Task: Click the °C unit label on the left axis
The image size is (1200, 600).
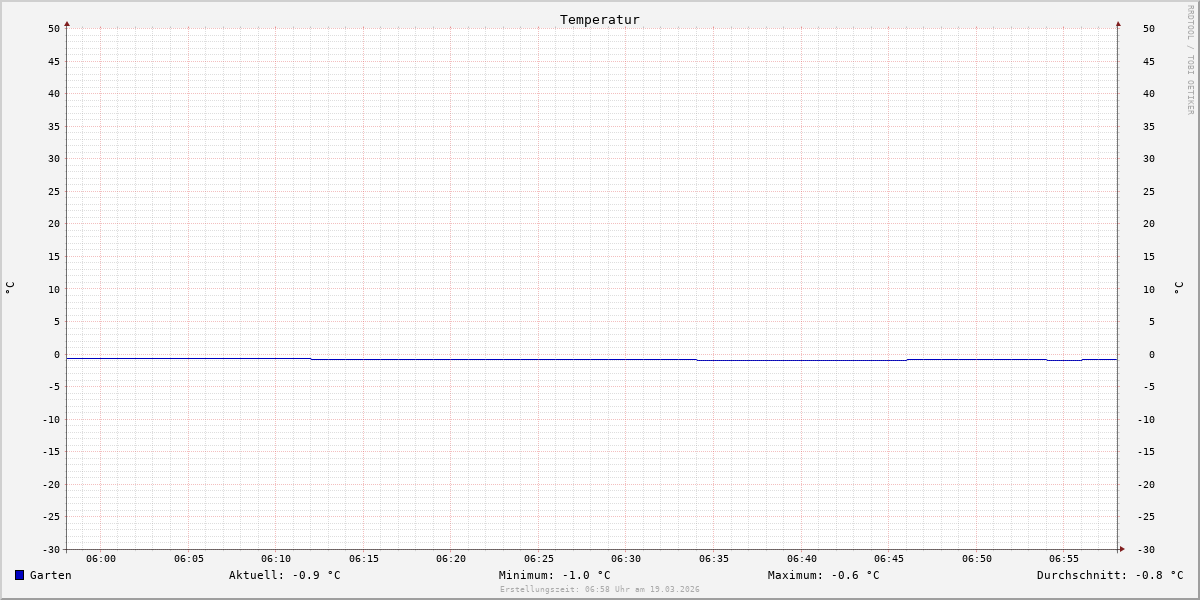Action: (x=10, y=288)
